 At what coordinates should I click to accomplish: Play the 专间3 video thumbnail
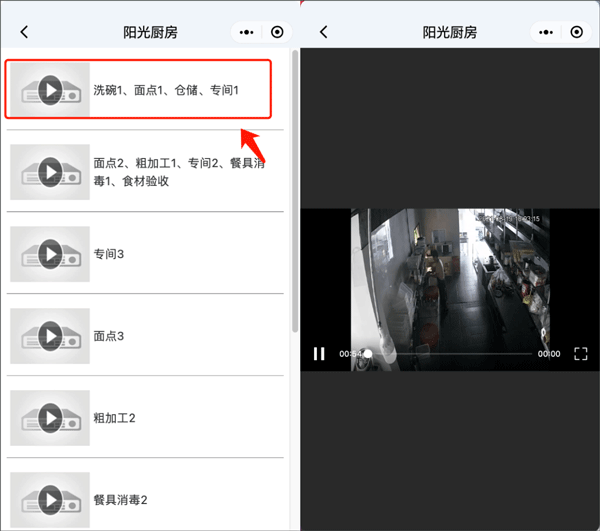(50, 254)
